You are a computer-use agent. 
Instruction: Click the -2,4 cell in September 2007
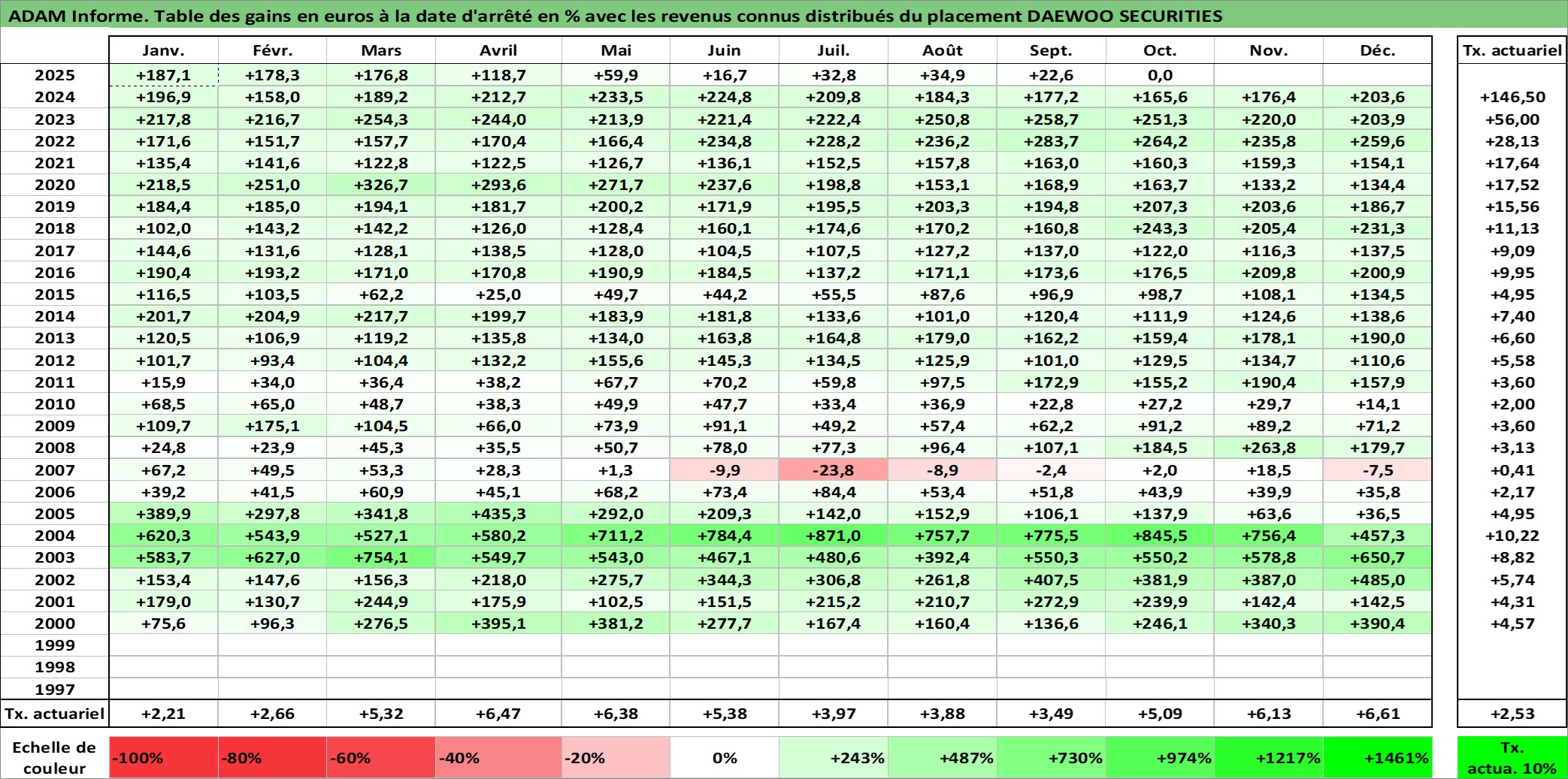1052,470
